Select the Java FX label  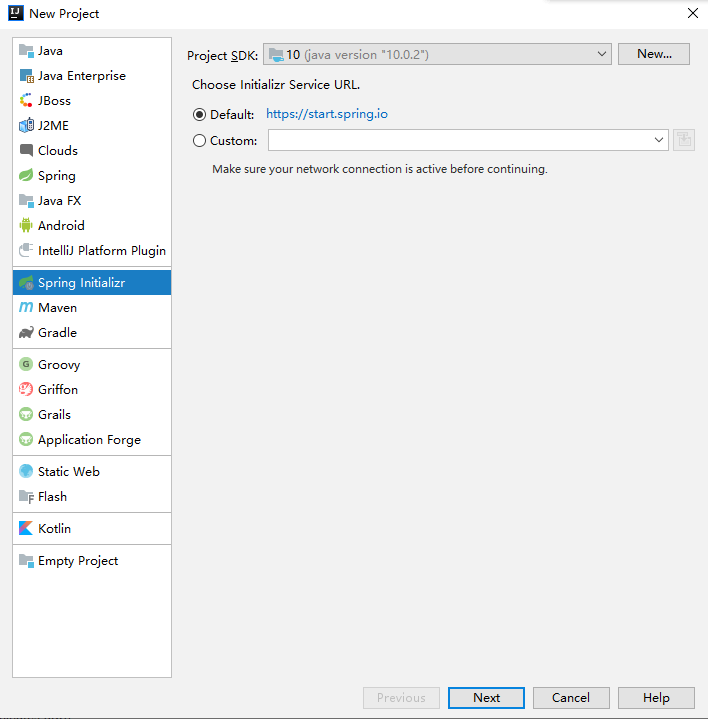click(x=60, y=200)
